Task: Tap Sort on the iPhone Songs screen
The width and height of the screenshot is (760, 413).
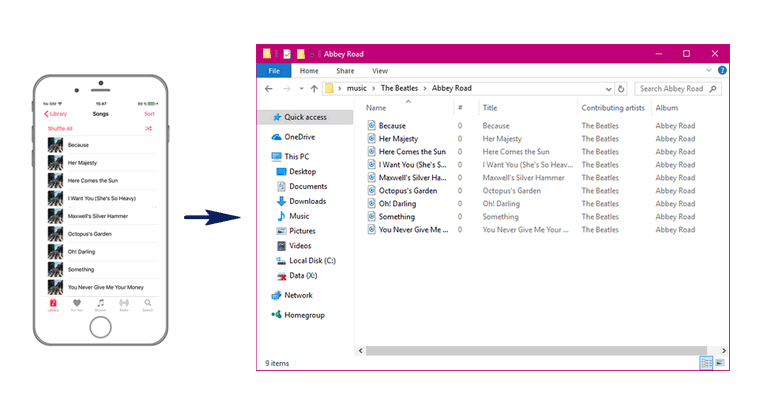Action: (149, 114)
